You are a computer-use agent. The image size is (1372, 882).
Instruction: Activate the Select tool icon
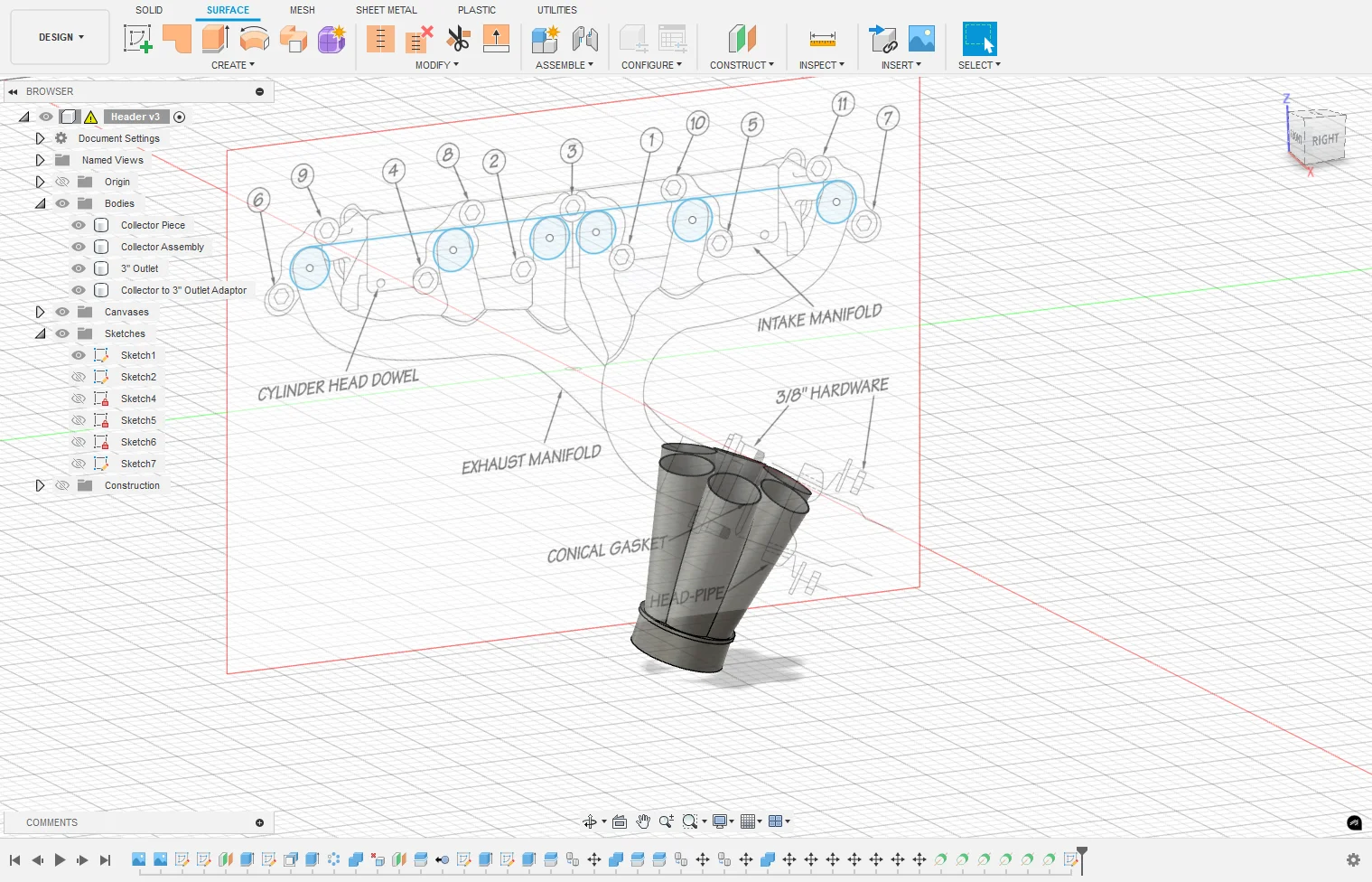979,39
